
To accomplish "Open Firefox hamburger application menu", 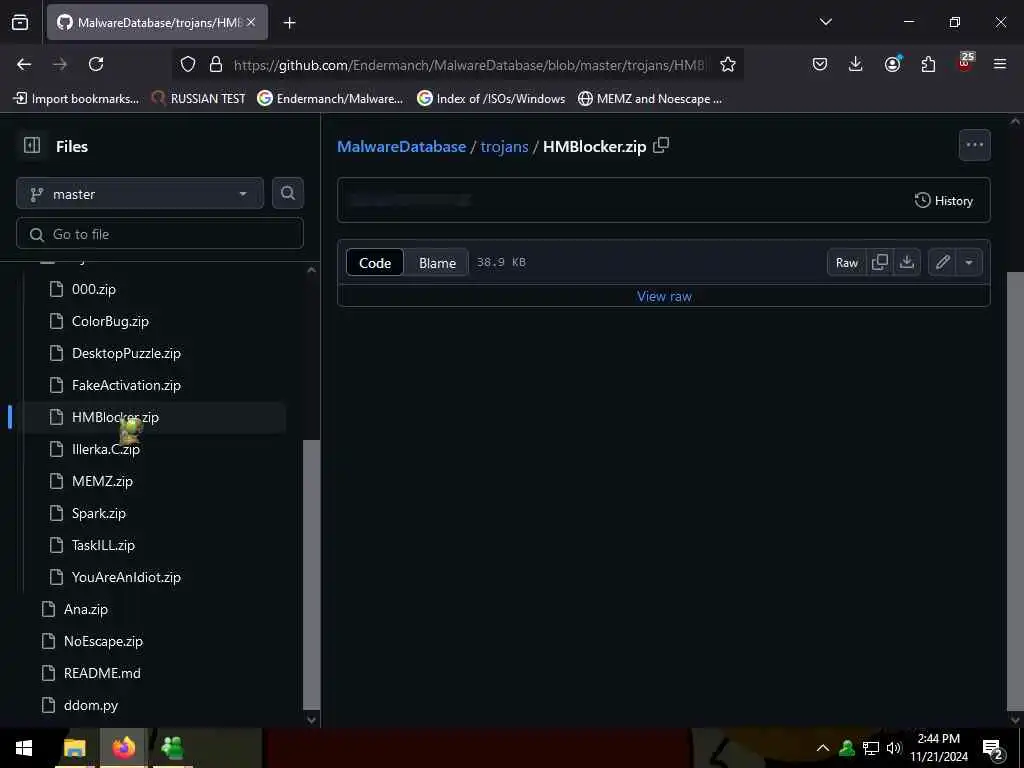I will 1000,64.
